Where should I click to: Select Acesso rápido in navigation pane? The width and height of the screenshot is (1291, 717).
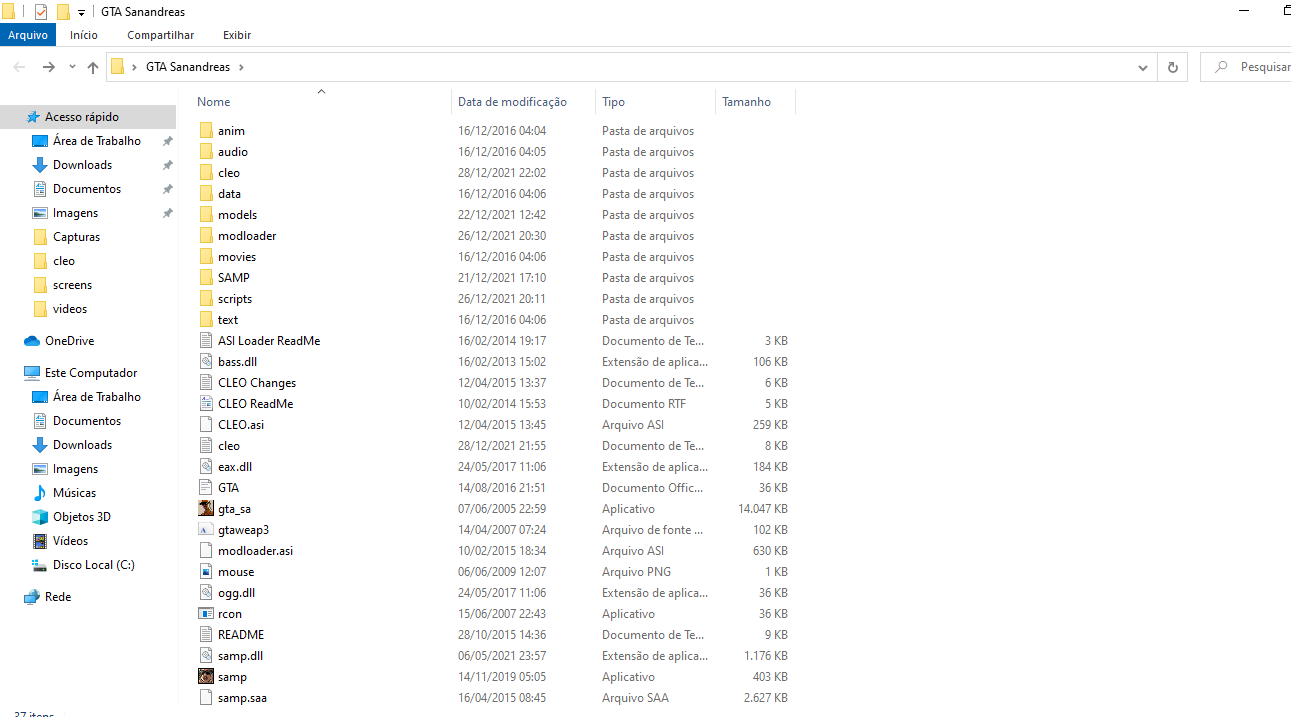[x=81, y=117]
